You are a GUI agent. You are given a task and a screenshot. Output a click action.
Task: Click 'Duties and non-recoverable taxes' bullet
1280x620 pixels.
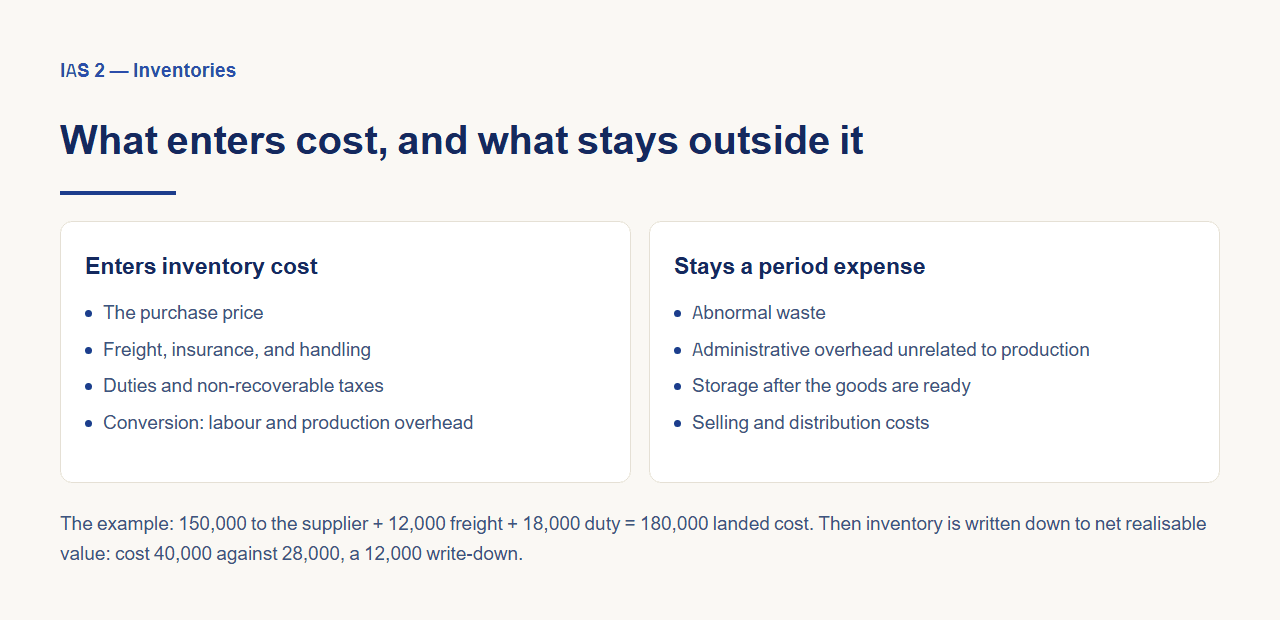(x=243, y=386)
